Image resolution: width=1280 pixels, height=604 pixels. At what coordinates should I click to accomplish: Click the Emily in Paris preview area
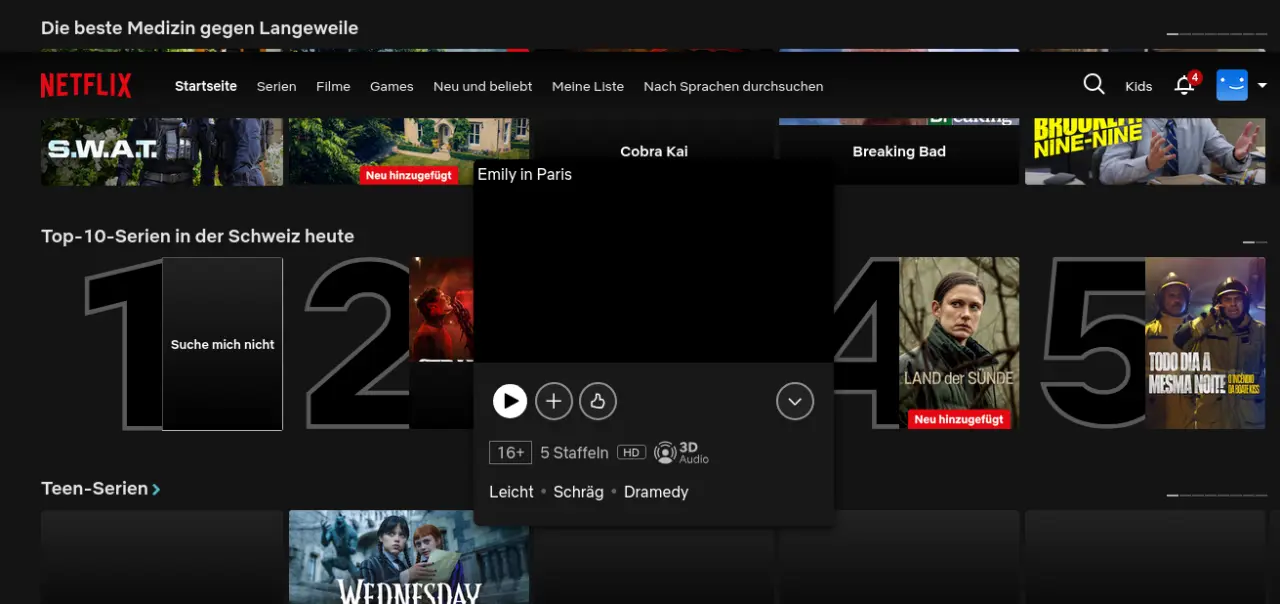click(x=654, y=261)
